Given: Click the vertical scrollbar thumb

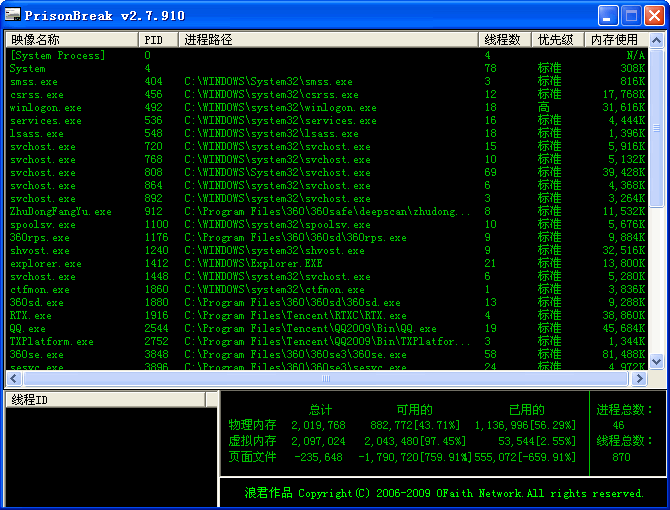Looking at the screenshot, I should tap(656, 128).
